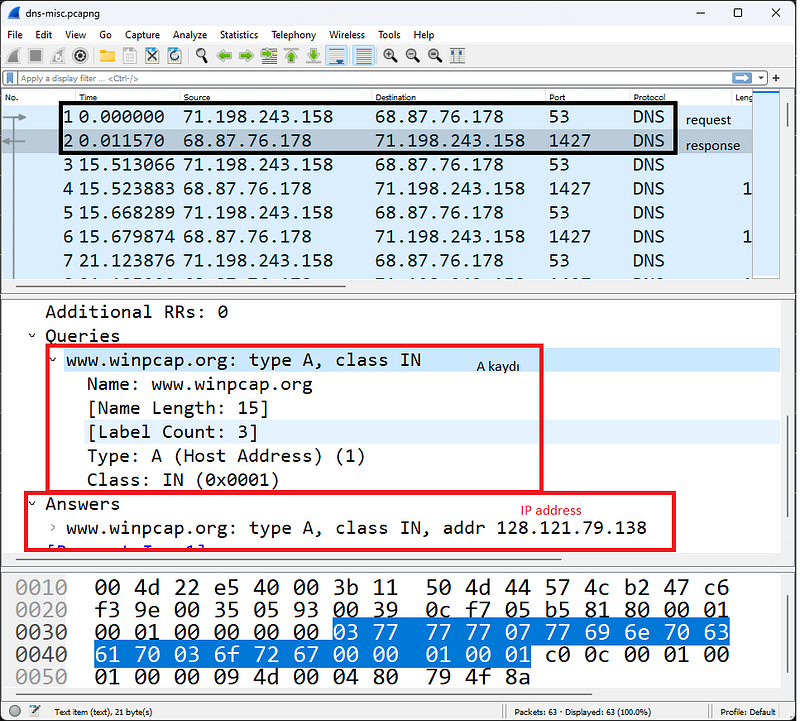This screenshot has height=721, width=800.
Task: Open expert information circle in status bar
Action: [x=15, y=711]
